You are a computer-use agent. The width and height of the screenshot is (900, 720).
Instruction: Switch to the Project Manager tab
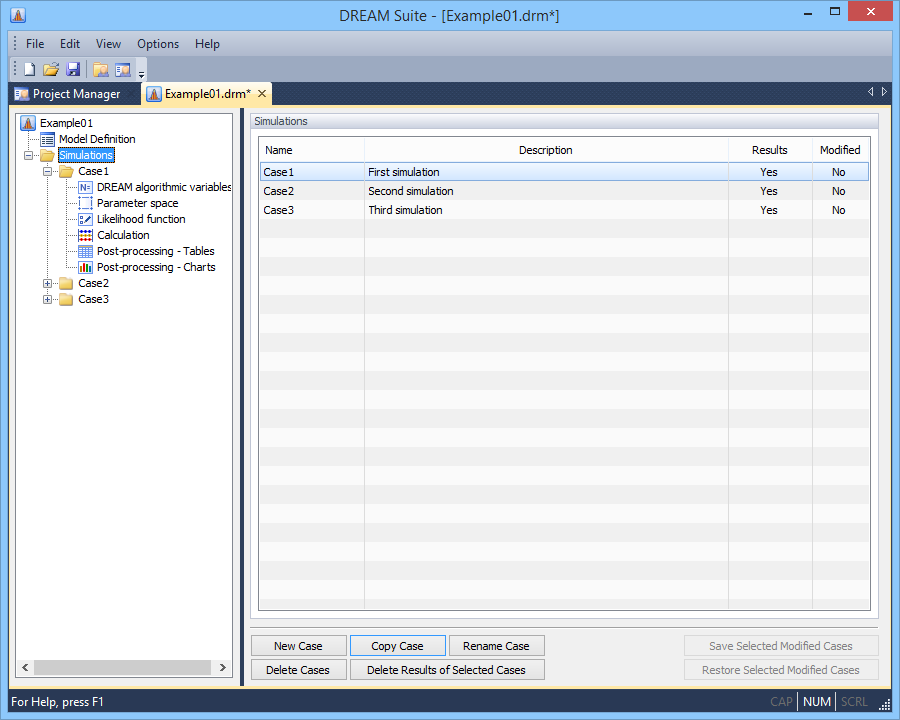[x=75, y=94]
